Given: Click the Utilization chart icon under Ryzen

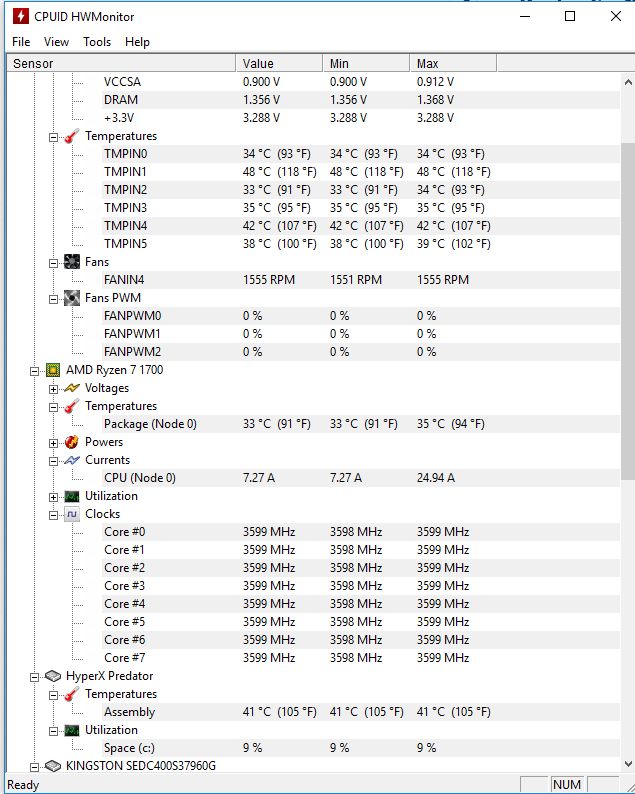Looking at the screenshot, I should point(72,496).
